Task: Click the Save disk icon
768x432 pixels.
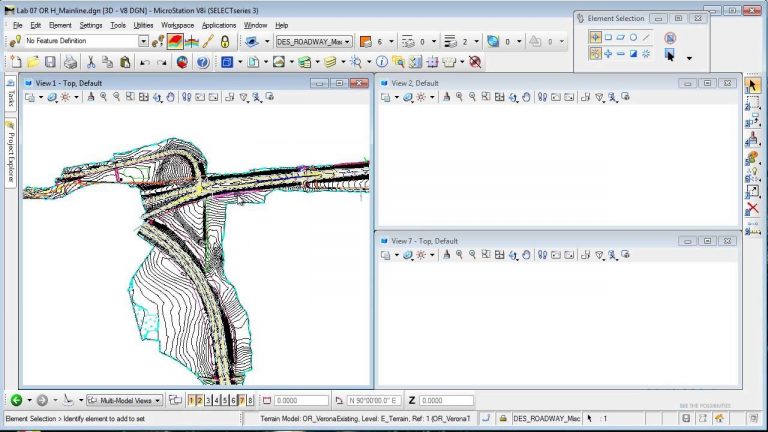Action: pyautogui.click(x=52, y=62)
